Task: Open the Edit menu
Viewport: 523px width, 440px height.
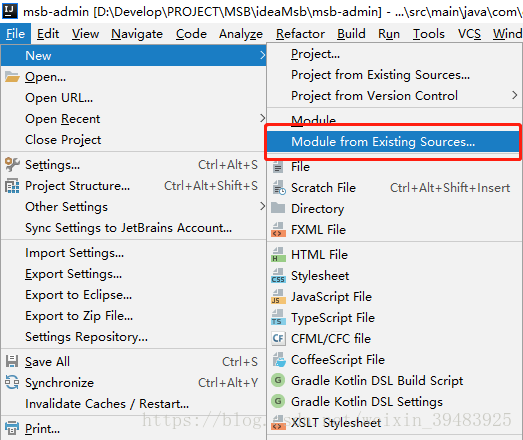Action: pyautogui.click(x=48, y=34)
